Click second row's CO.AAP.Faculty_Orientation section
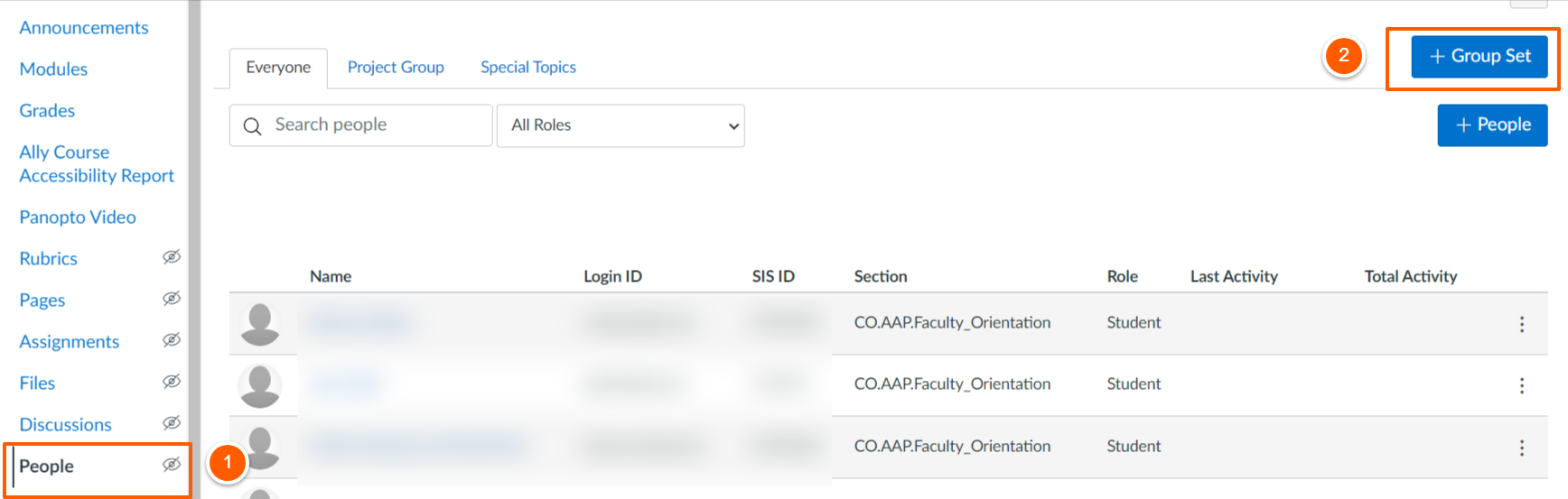 [952, 384]
